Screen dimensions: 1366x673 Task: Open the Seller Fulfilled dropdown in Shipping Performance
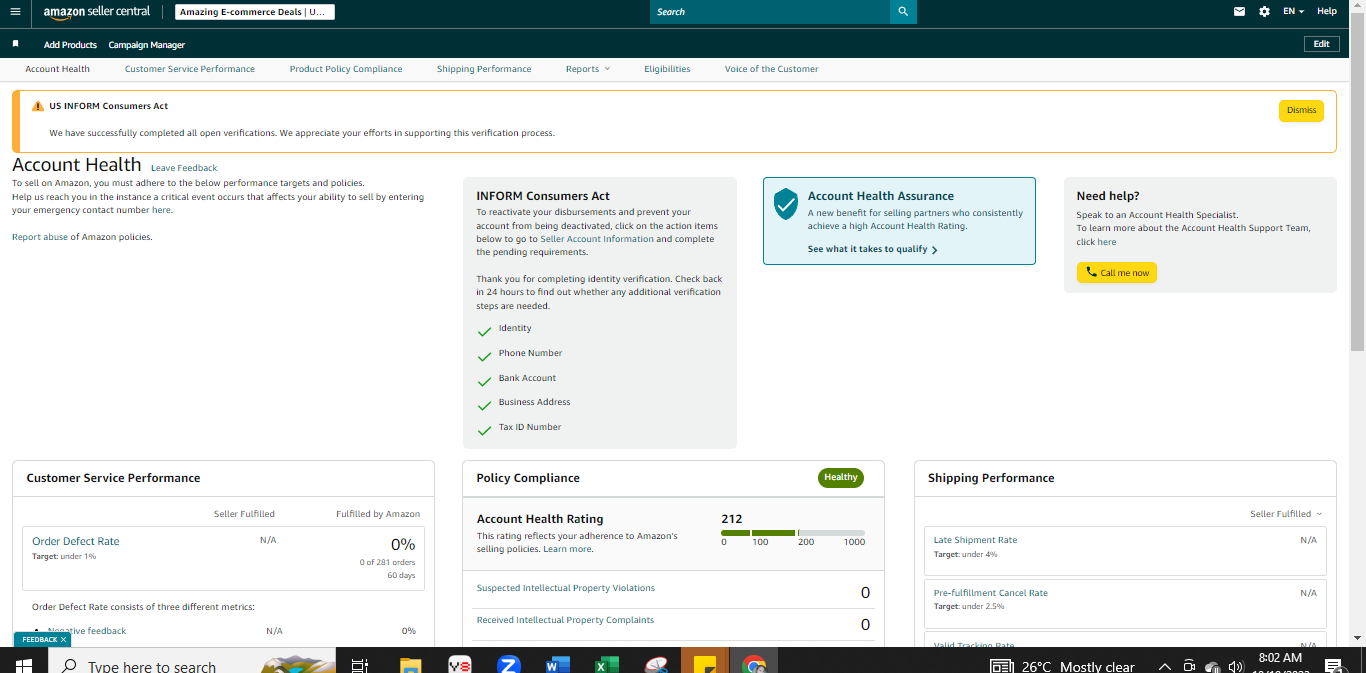click(1286, 514)
